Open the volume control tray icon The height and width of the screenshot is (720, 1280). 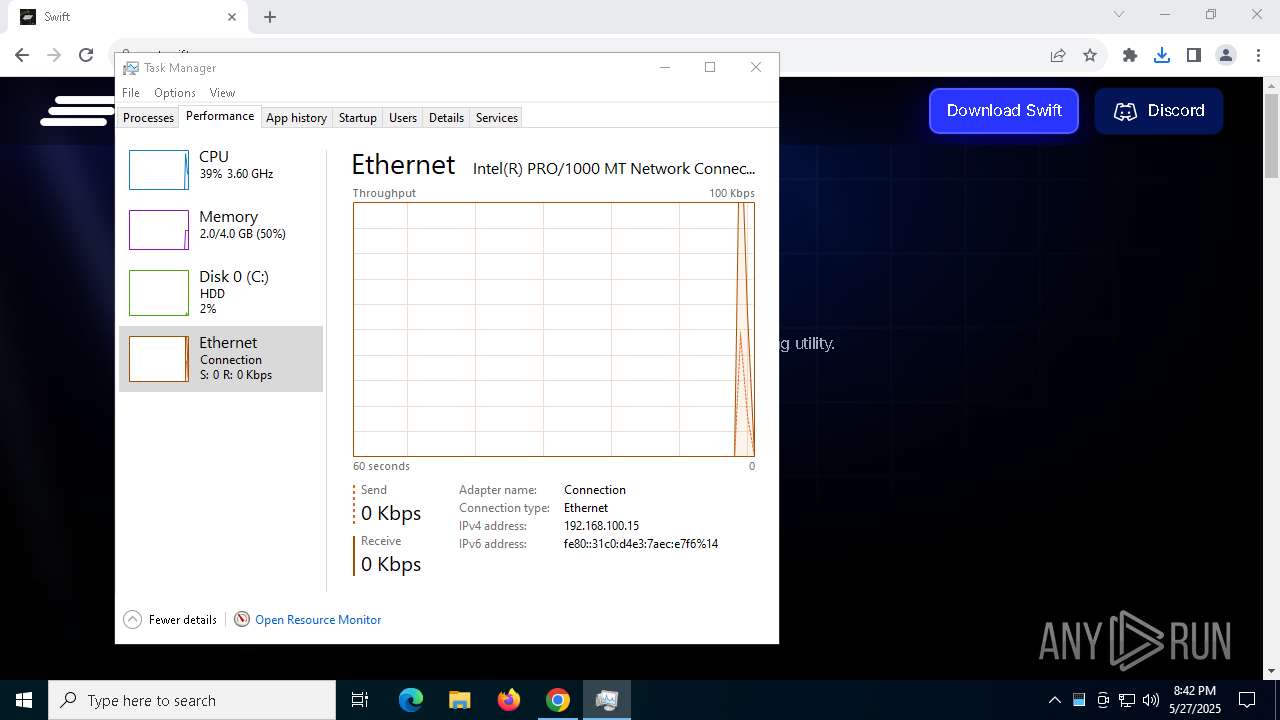1151,700
